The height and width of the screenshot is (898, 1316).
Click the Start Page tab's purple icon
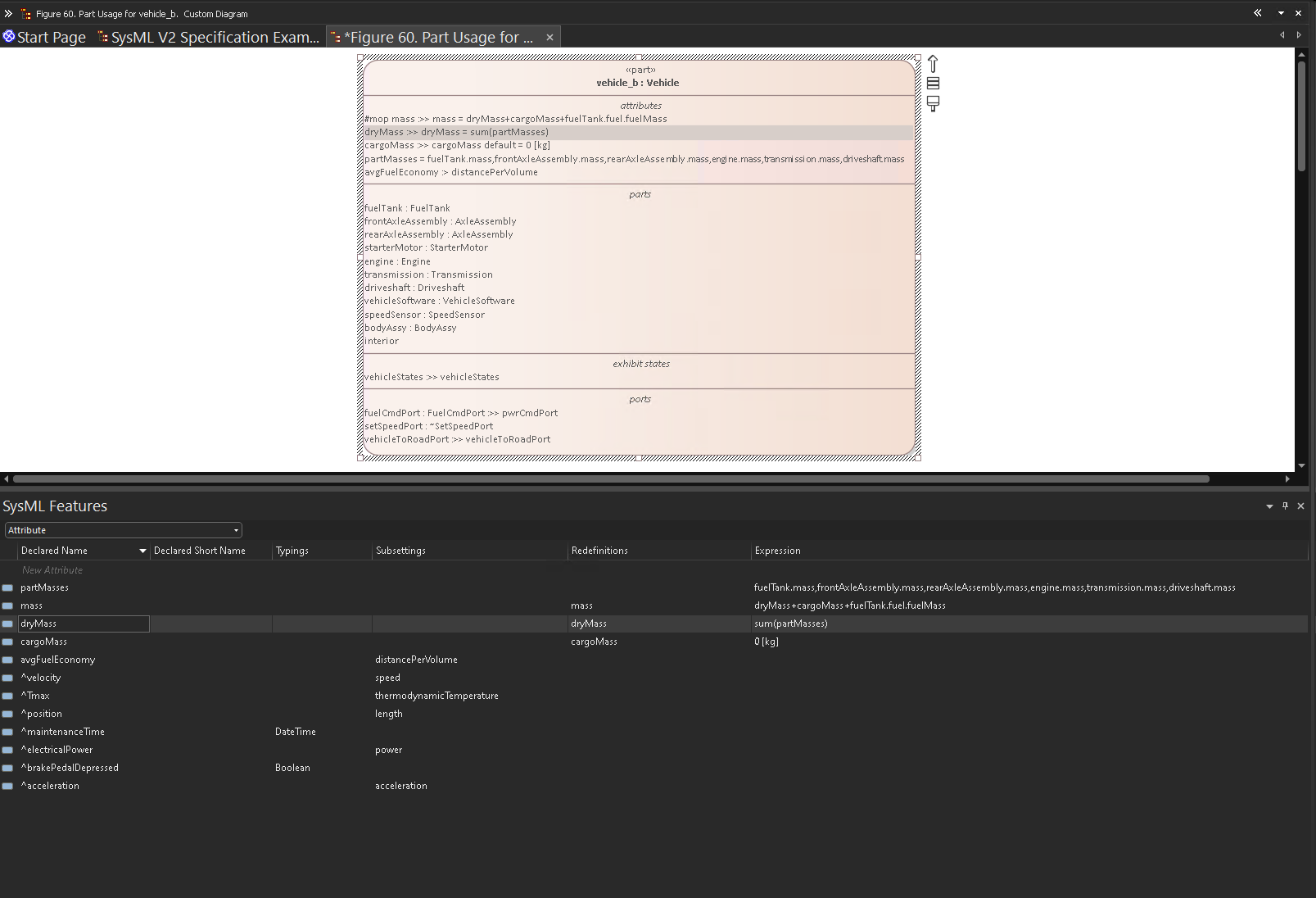click(x=9, y=36)
